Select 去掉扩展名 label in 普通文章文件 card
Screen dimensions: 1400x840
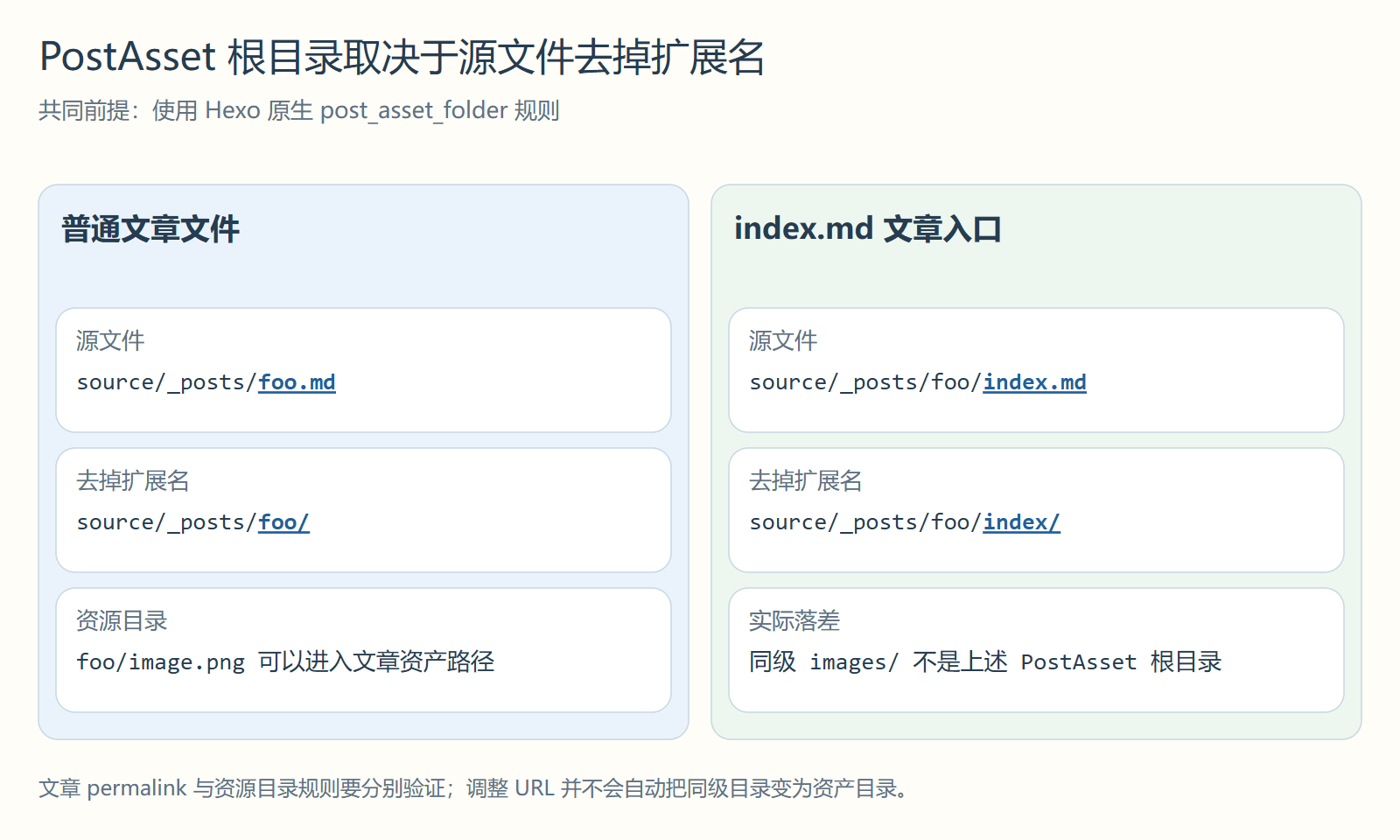[133, 480]
